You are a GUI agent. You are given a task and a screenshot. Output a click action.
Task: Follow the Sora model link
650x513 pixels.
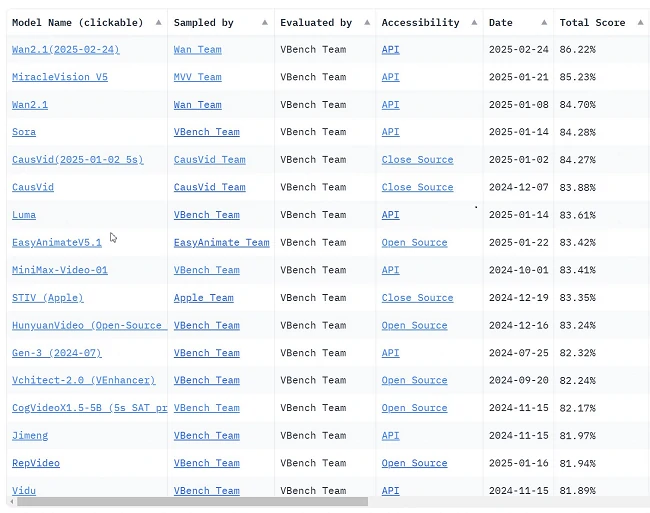[x=24, y=132]
